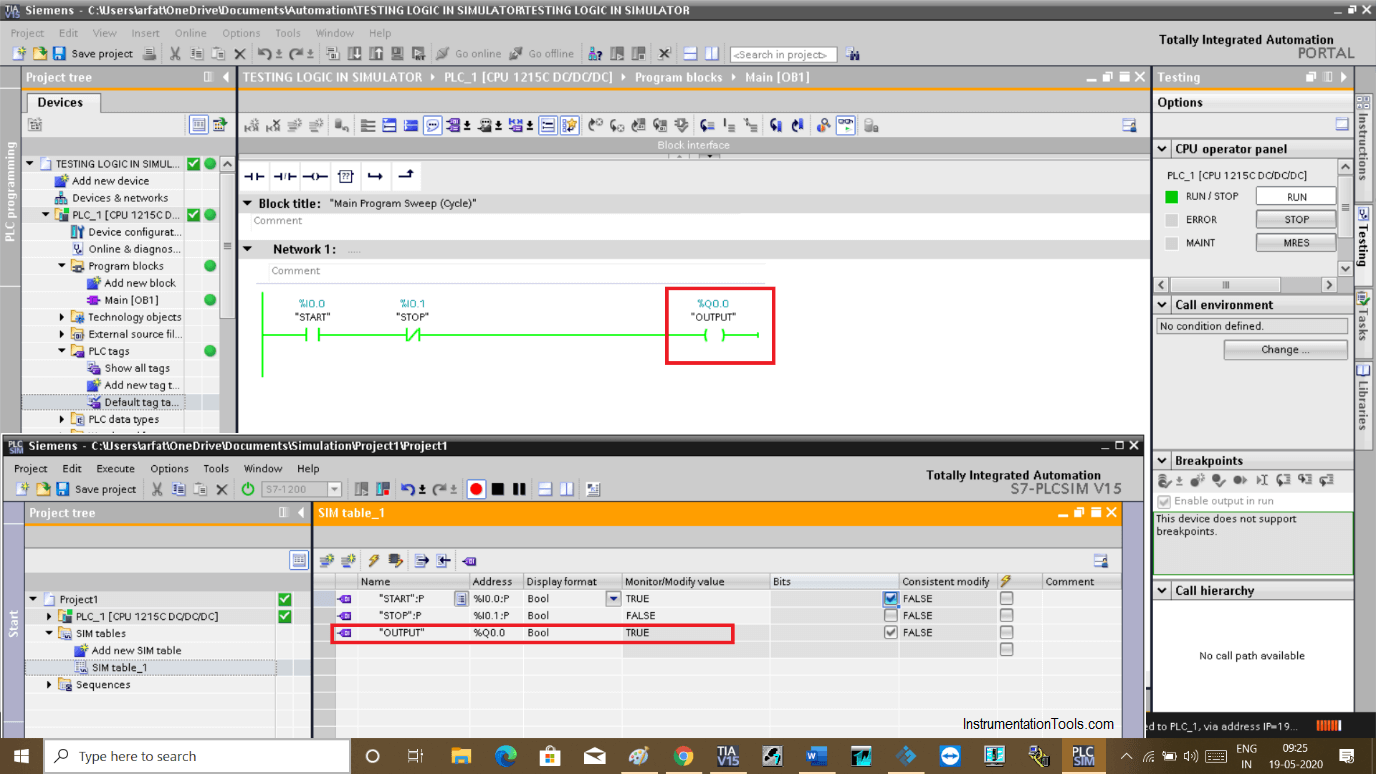Collapse the Breakpoints section

pos(1162,461)
